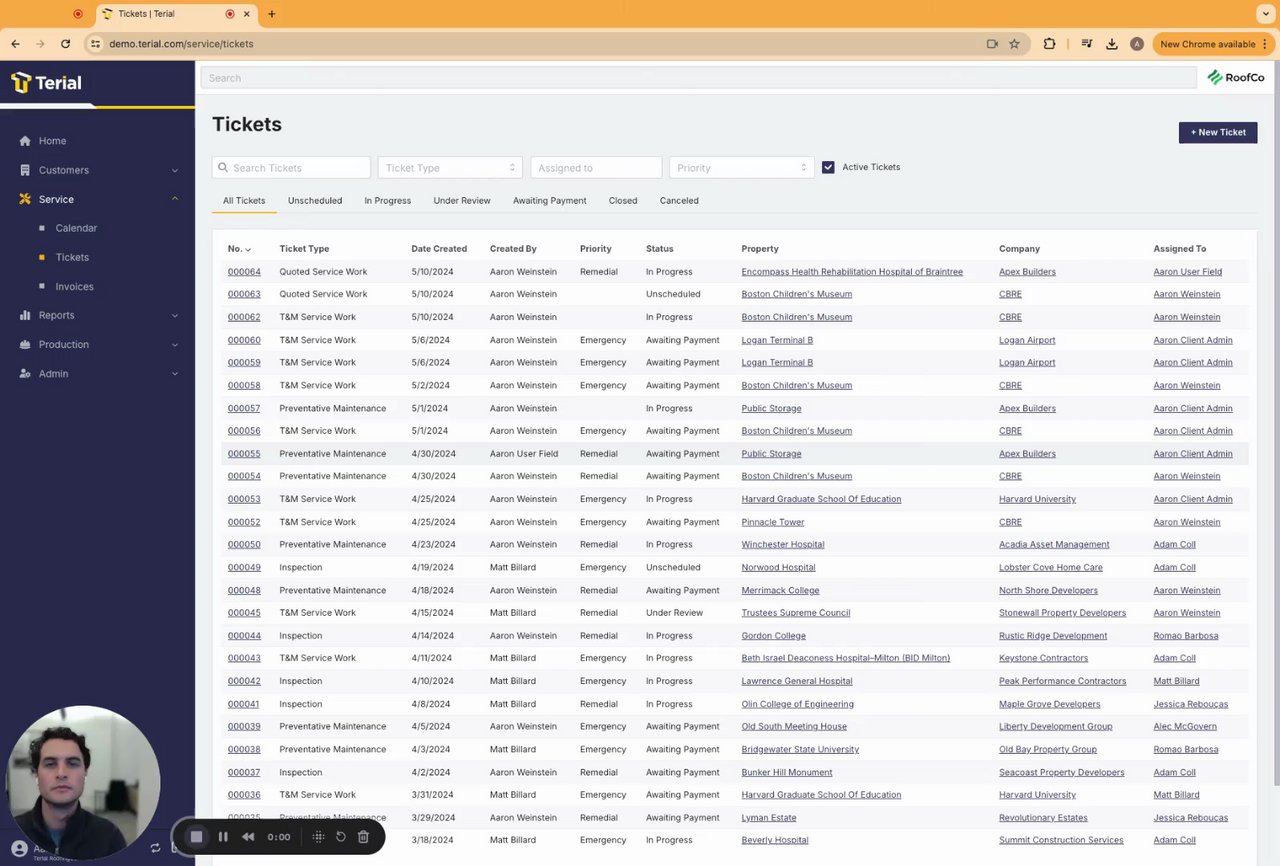Pause the screen recording
The image size is (1280, 866).
click(x=223, y=837)
